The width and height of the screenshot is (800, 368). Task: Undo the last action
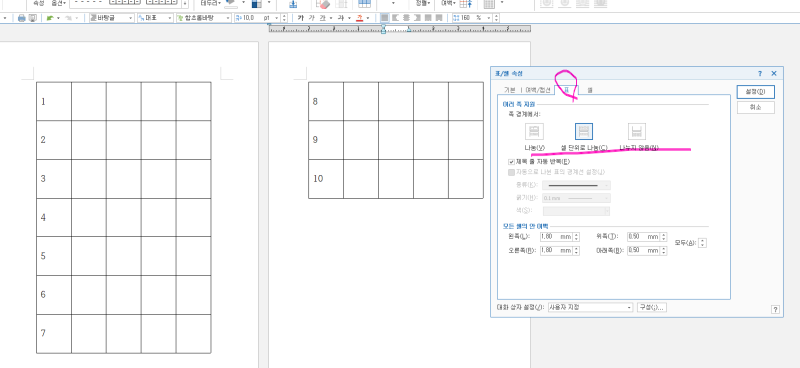click(50, 18)
